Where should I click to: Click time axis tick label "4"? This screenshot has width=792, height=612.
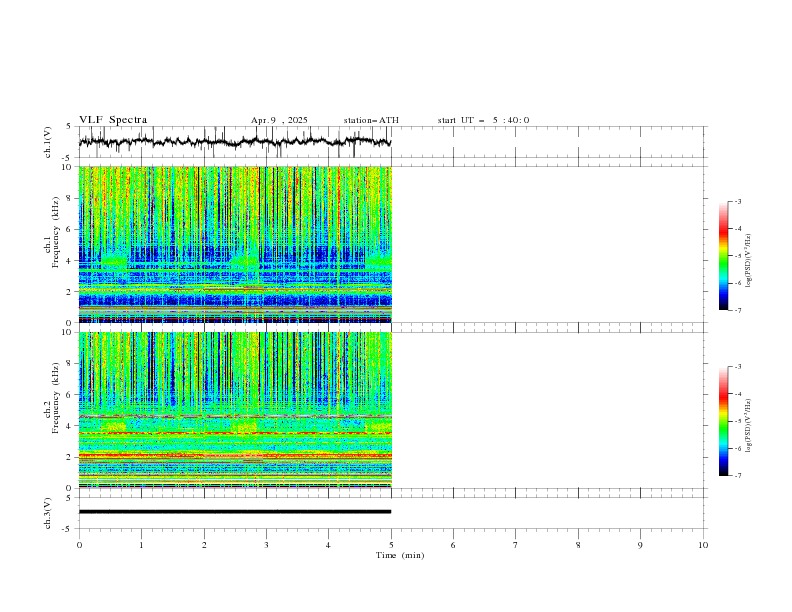pos(328,545)
